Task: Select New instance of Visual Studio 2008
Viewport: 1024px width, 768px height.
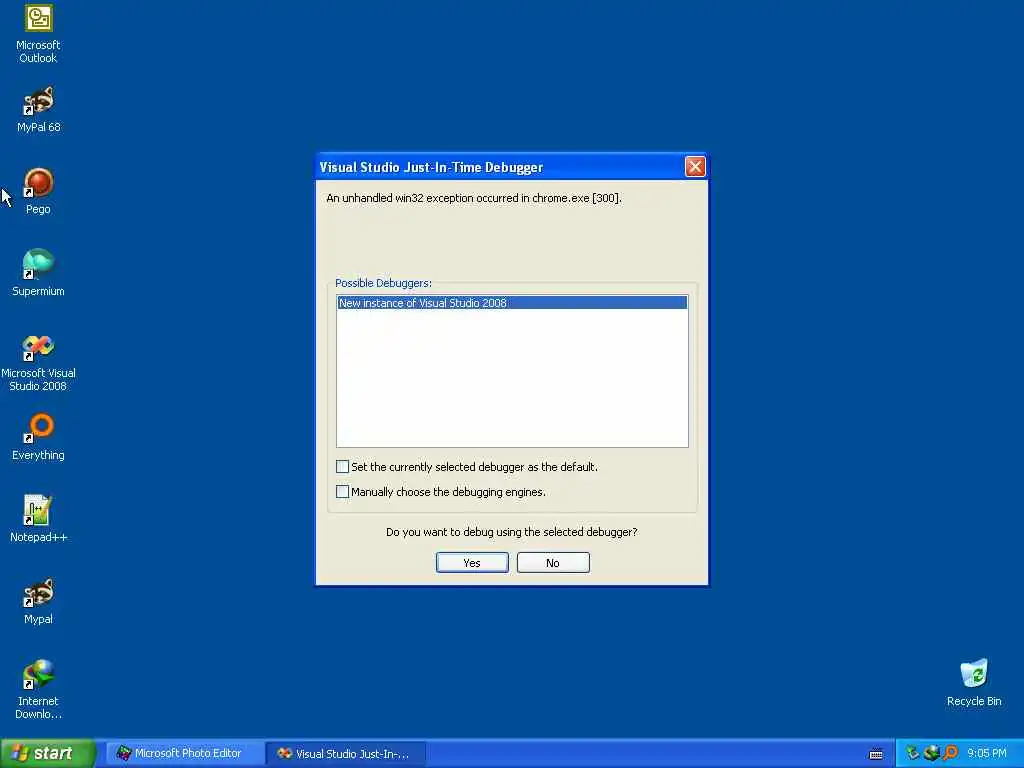Action: pos(512,302)
